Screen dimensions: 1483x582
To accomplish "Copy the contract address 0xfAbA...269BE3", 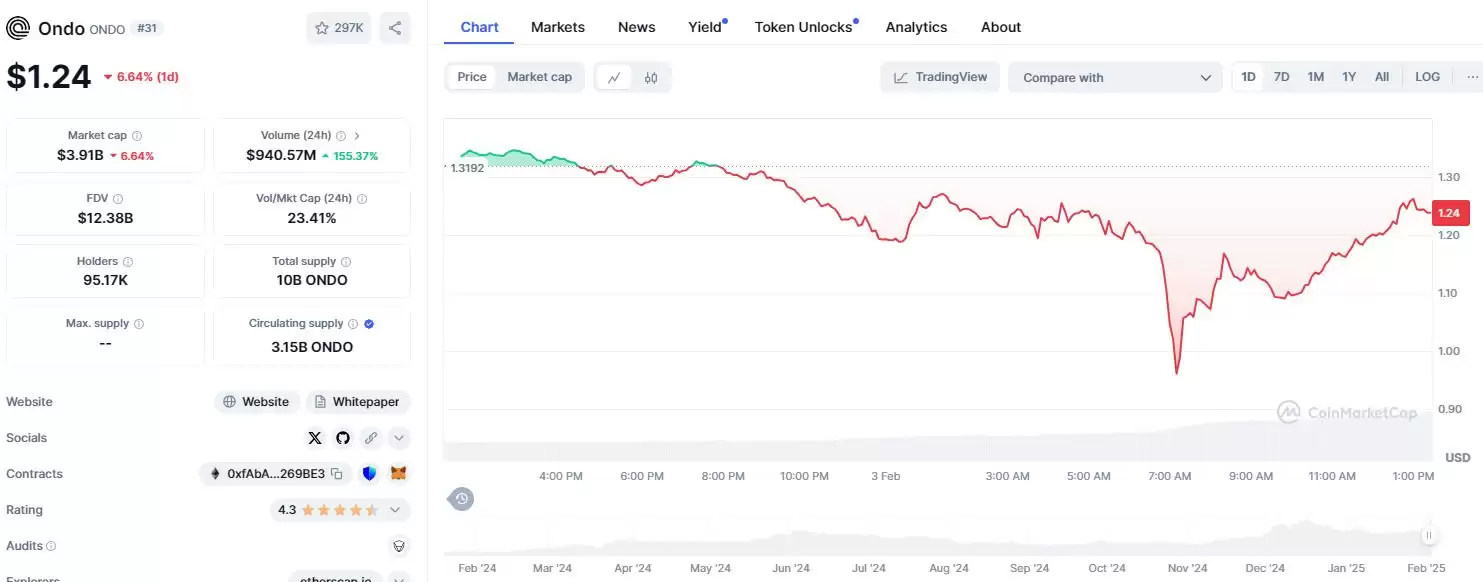I will click(337, 474).
